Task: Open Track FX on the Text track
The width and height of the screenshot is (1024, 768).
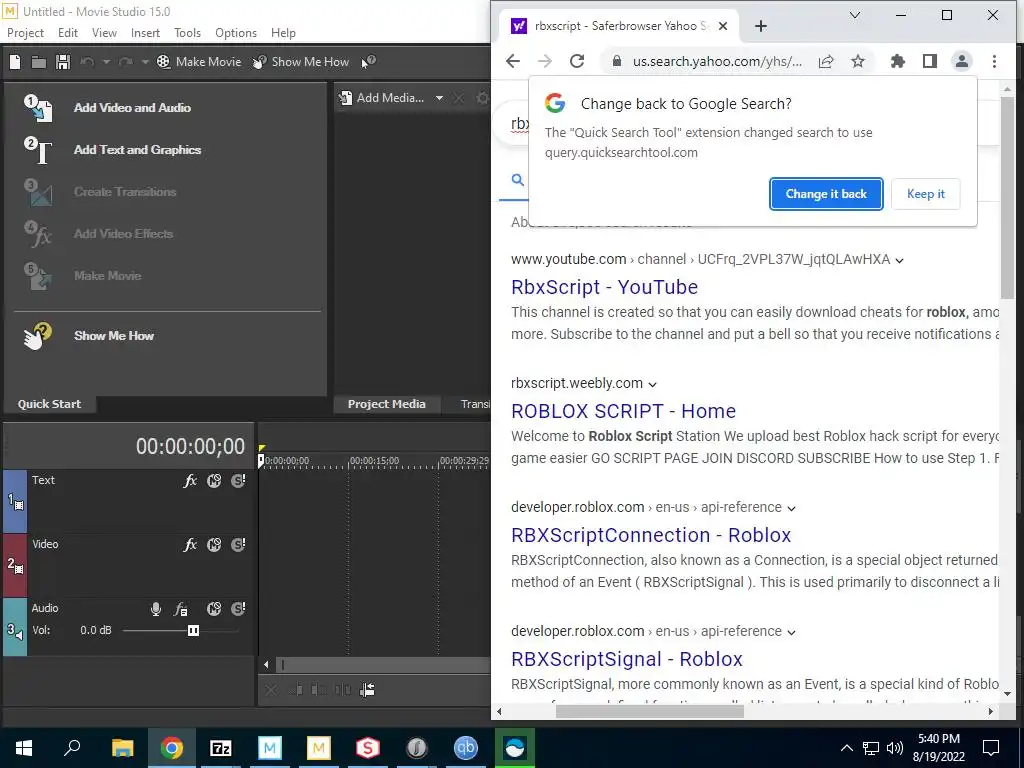Action: pyautogui.click(x=190, y=481)
